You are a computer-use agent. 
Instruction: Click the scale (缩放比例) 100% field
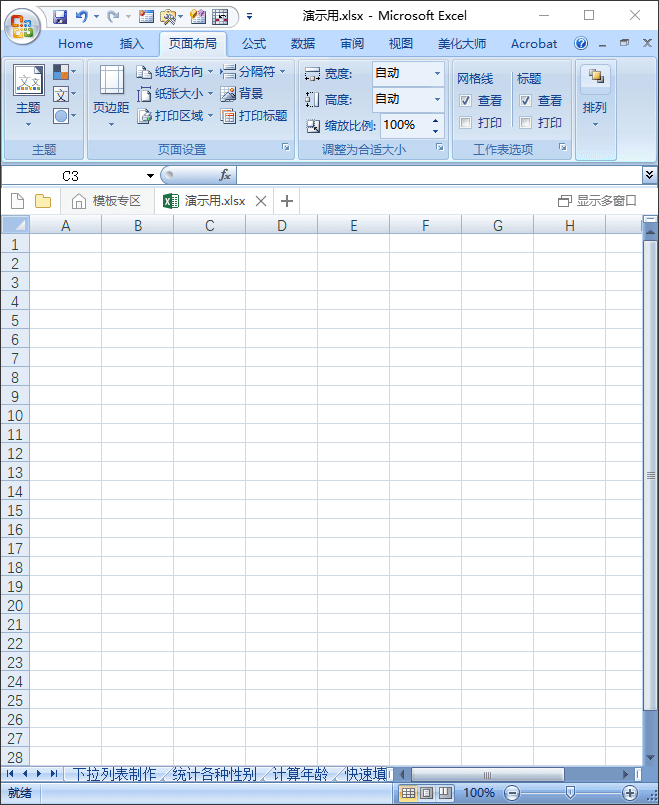click(404, 125)
